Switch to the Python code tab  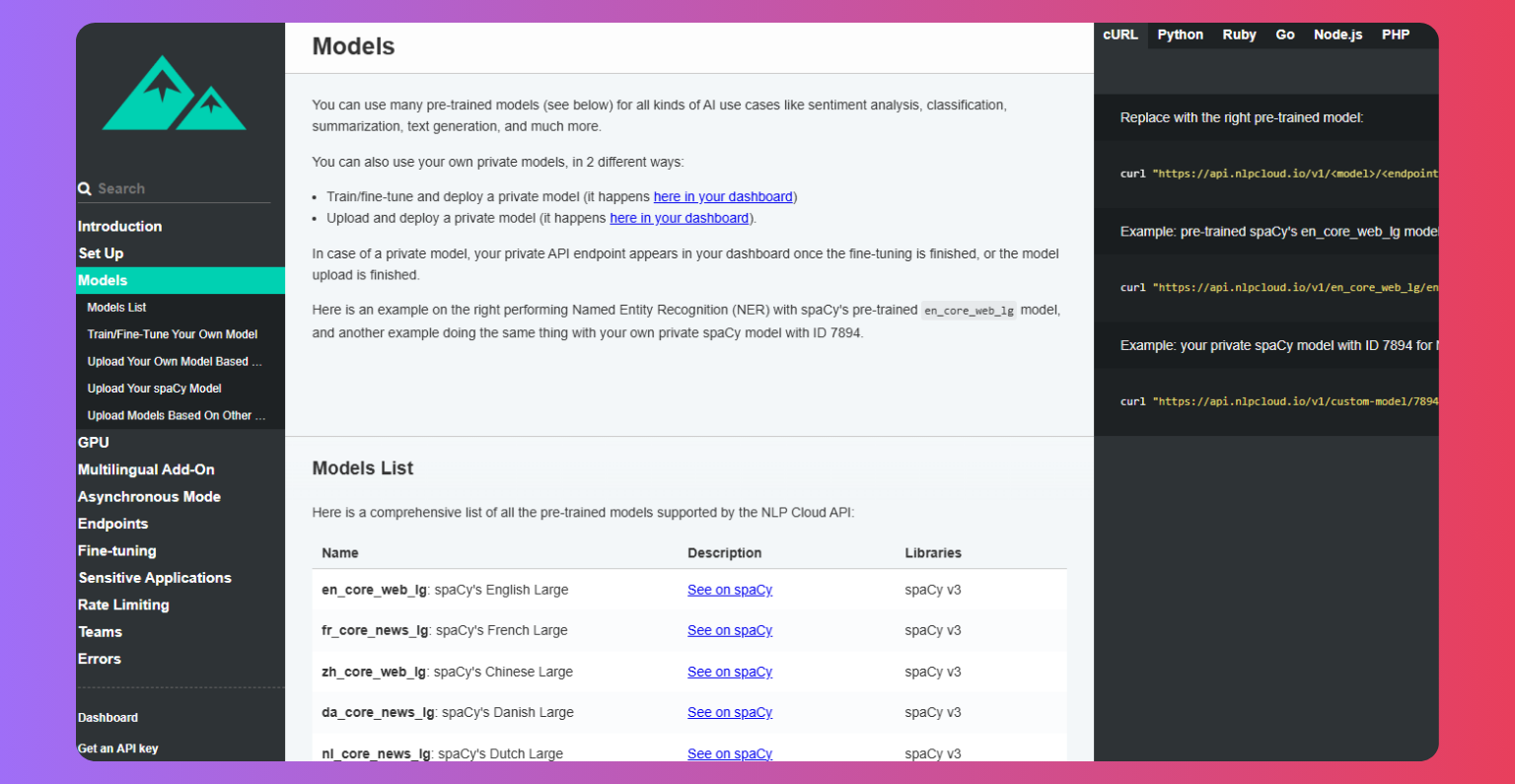[1180, 35]
